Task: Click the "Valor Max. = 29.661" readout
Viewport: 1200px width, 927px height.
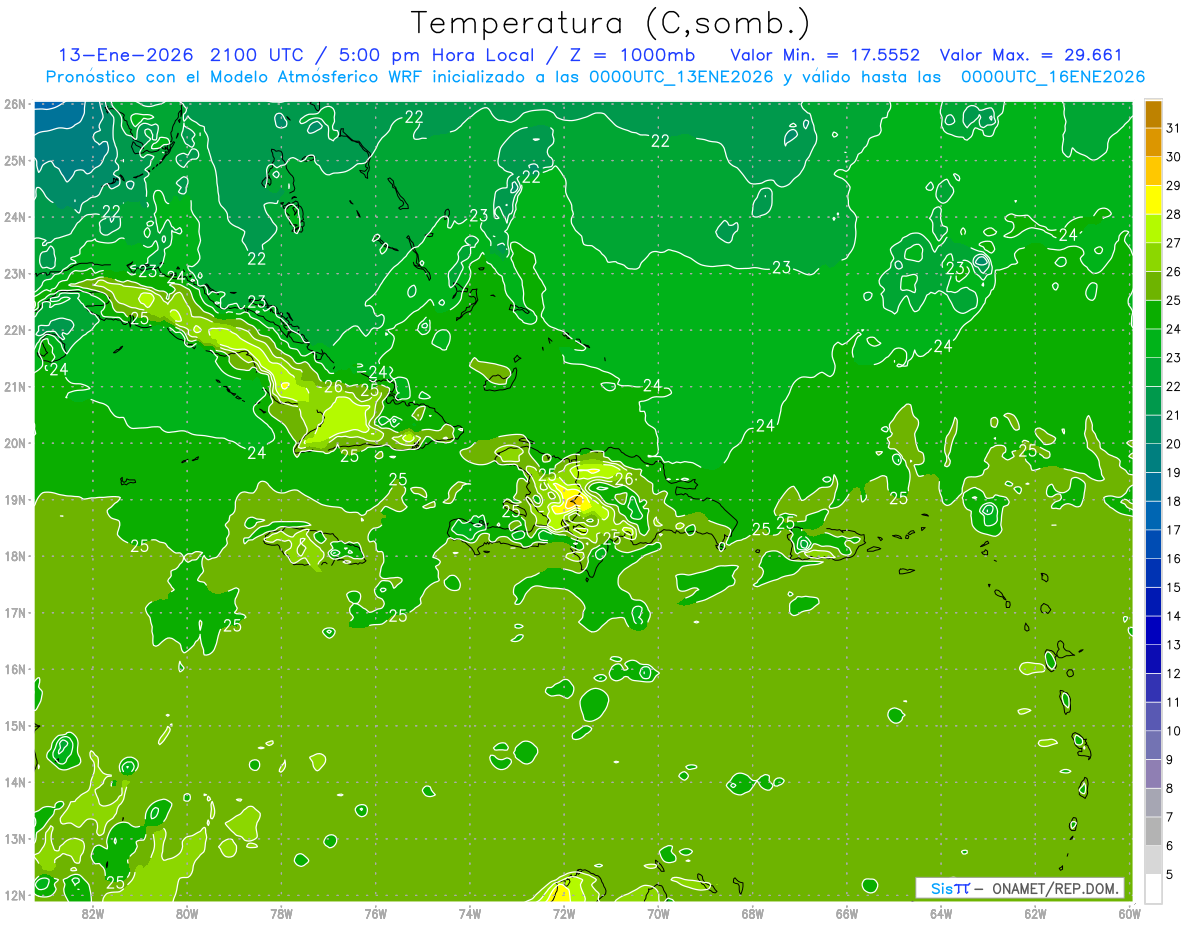Action: tap(1031, 55)
